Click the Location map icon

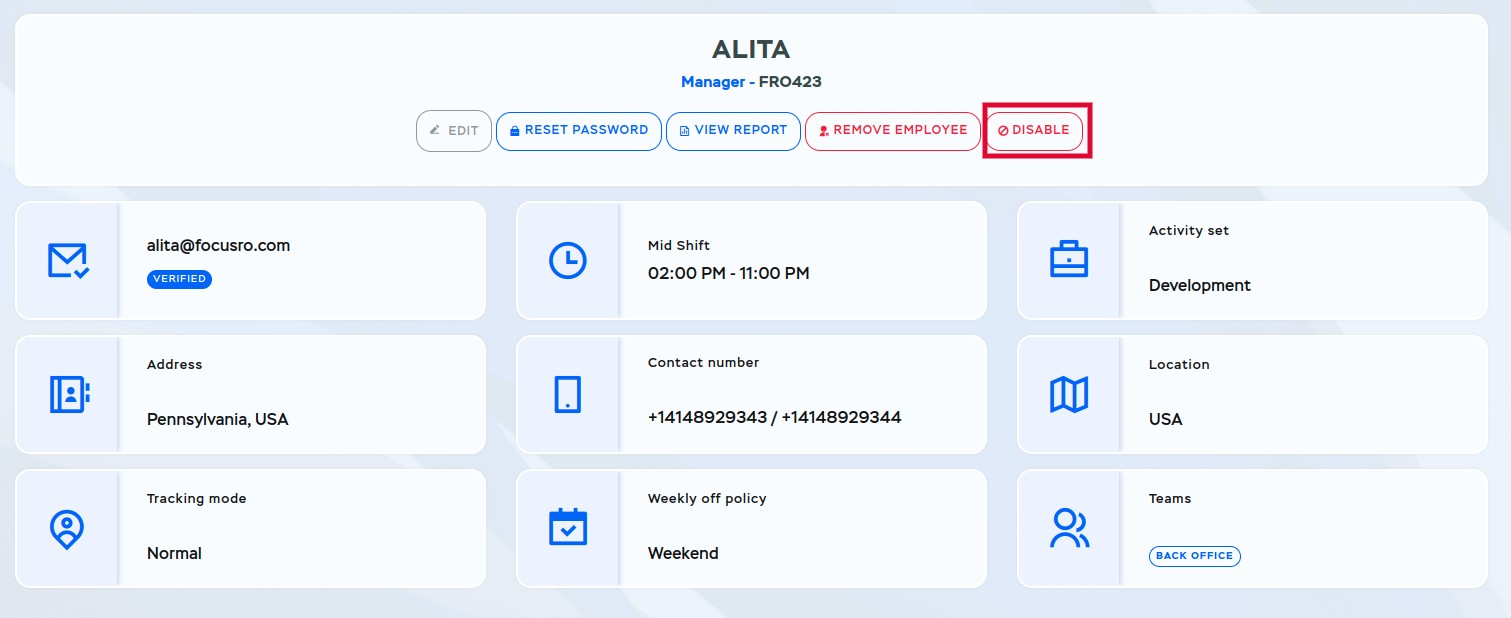tap(1069, 394)
